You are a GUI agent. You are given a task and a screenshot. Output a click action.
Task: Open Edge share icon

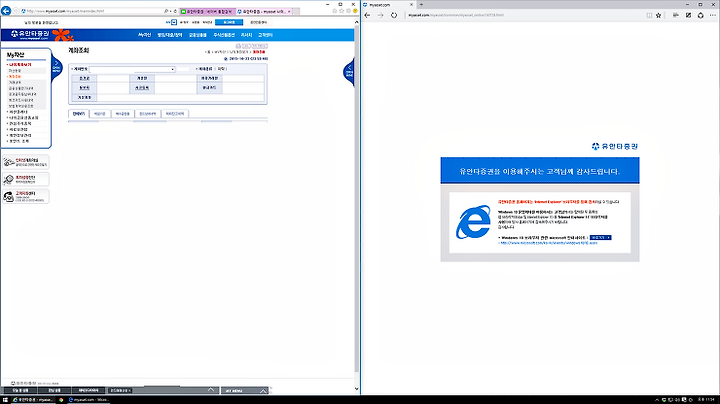700,15
